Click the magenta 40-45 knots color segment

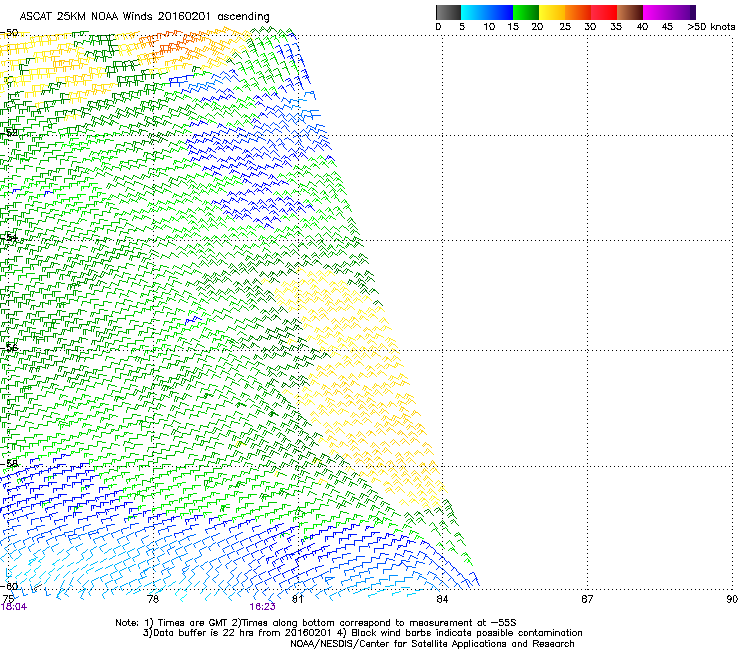656,12
